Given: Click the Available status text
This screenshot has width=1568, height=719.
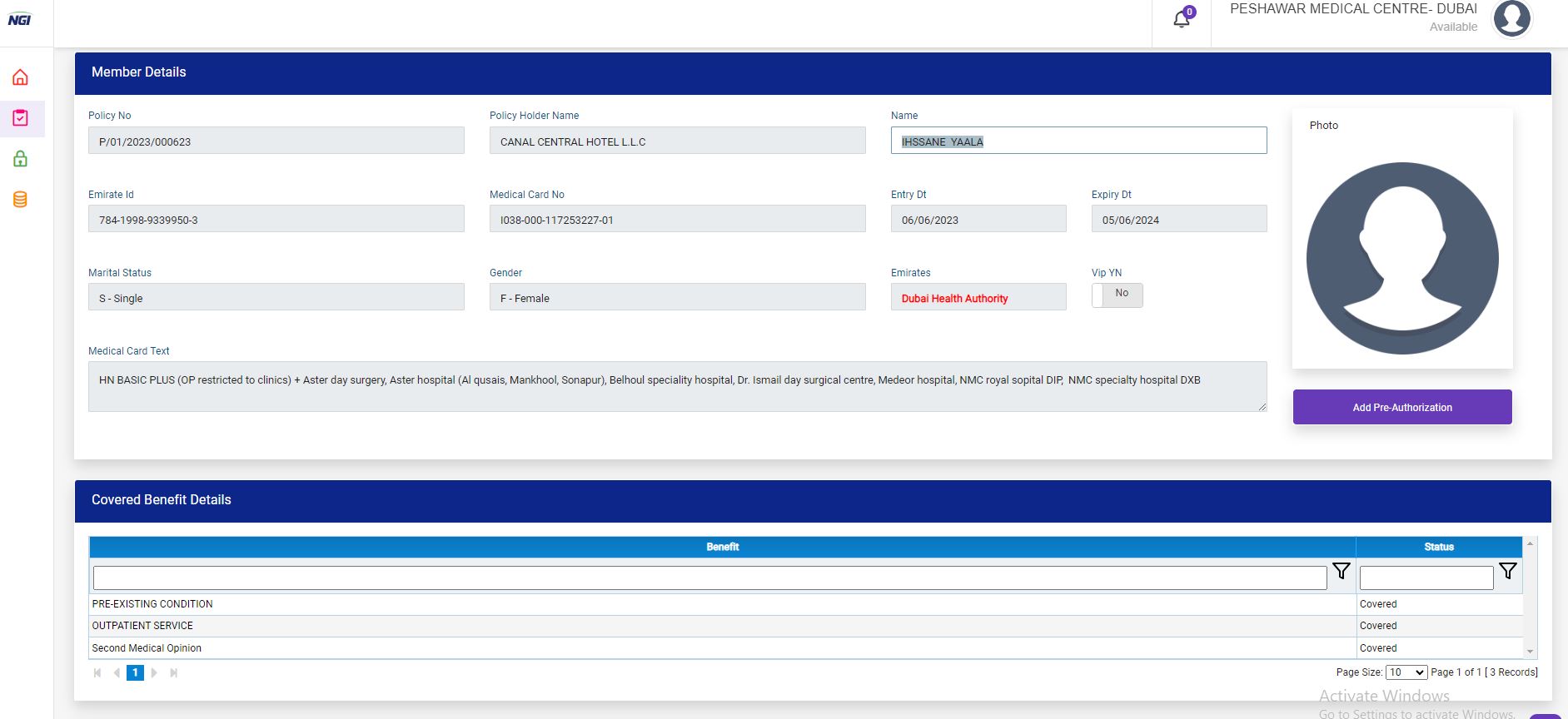Looking at the screenshot, I should click(1453, 27).
